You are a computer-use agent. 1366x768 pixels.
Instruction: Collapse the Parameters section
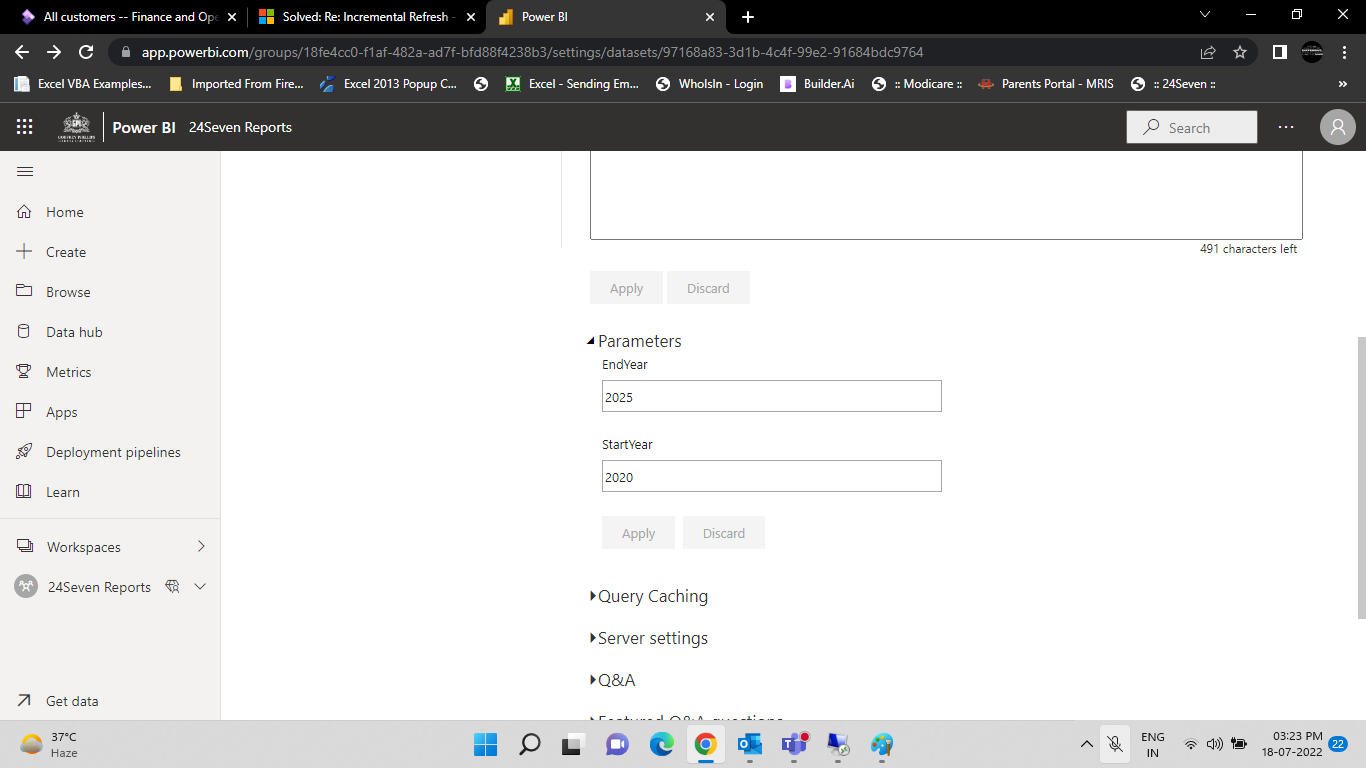point(635,341)
